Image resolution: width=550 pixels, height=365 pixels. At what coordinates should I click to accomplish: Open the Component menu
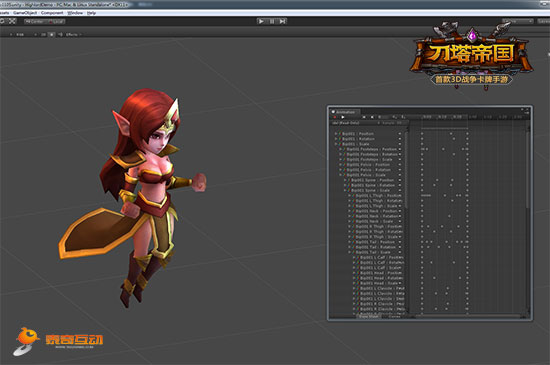pos(52,13)
